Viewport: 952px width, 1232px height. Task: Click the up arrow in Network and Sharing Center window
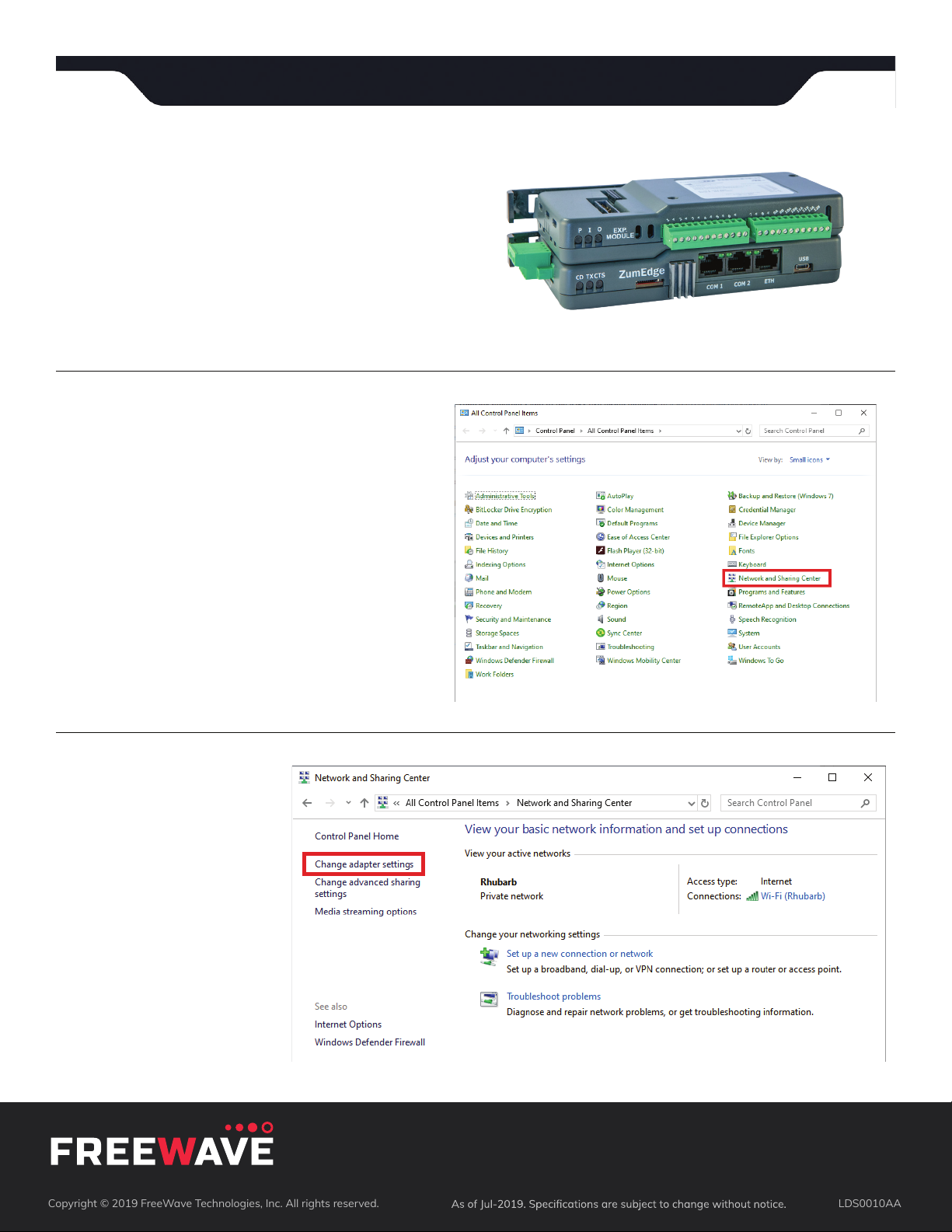tap(364, 803)
